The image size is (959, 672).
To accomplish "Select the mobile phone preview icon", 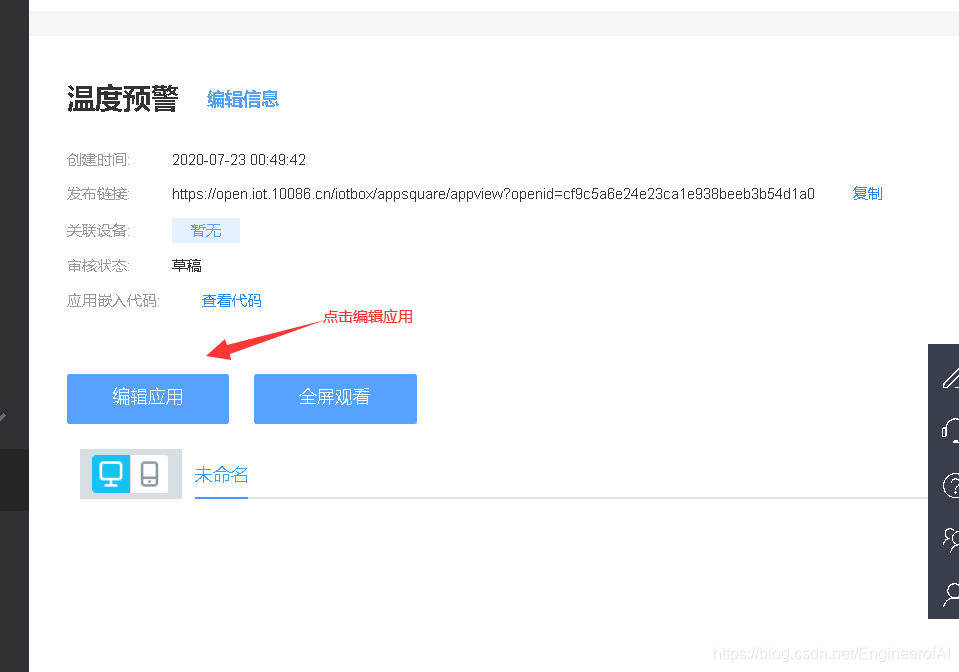I will (150, 473).
